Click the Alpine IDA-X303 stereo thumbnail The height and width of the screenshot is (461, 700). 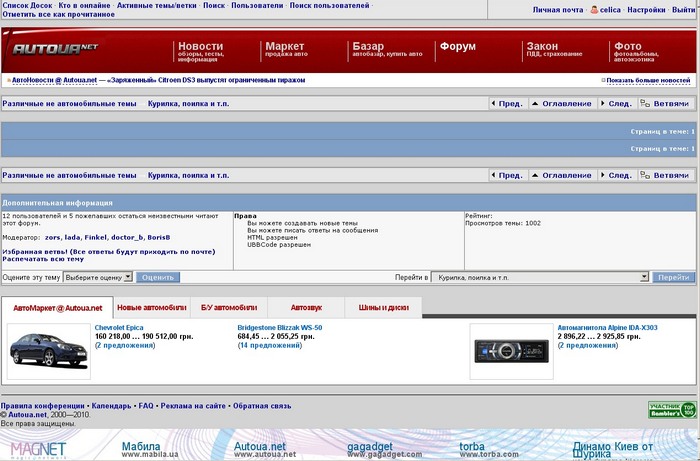510,350
